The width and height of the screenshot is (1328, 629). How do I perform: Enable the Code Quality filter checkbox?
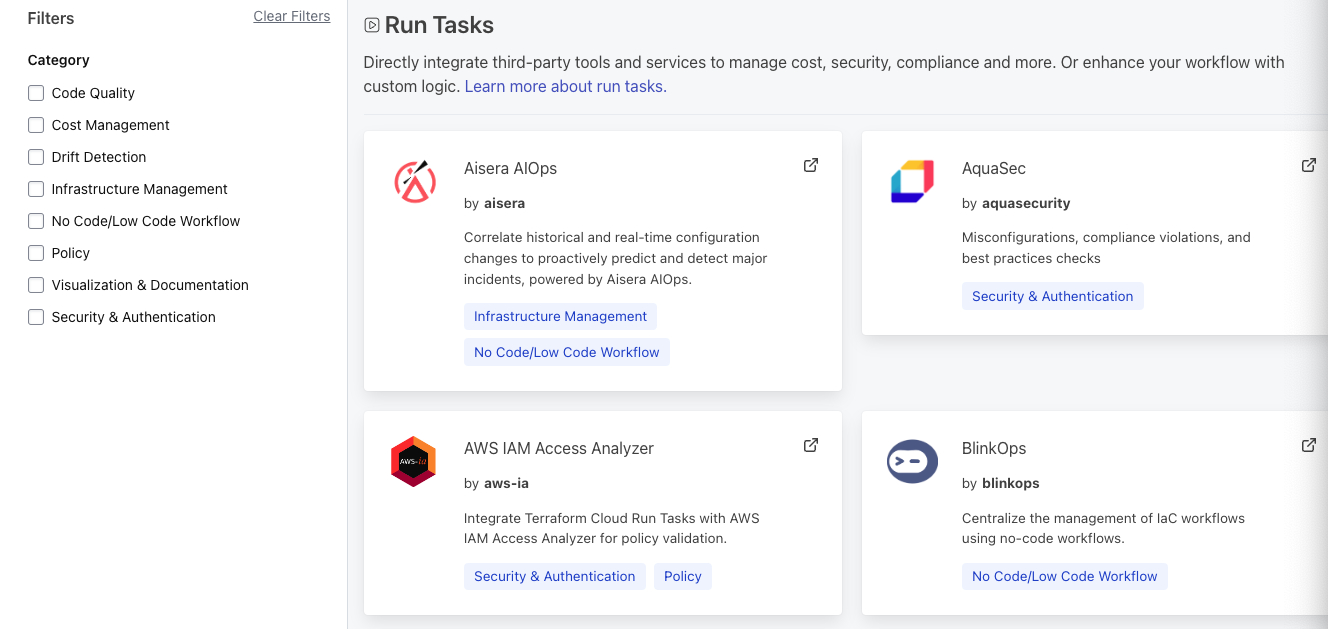click(36, 93)
